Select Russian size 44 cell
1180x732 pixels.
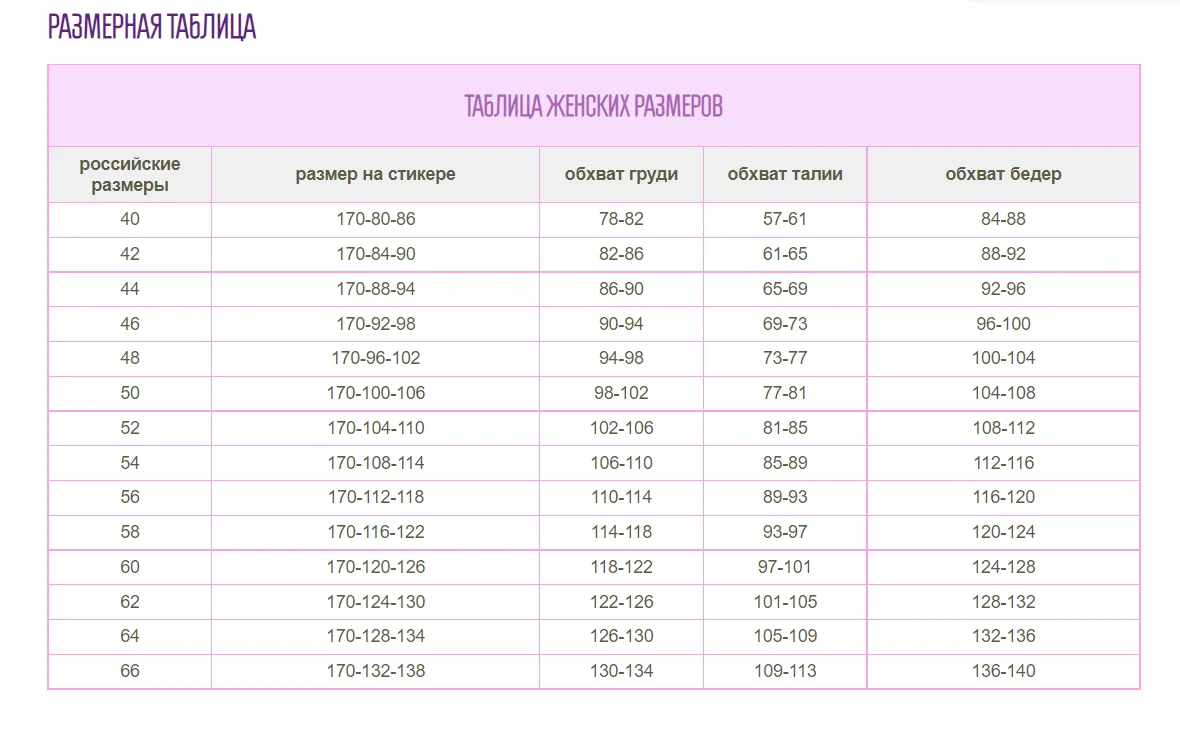(x=129, y=289)
